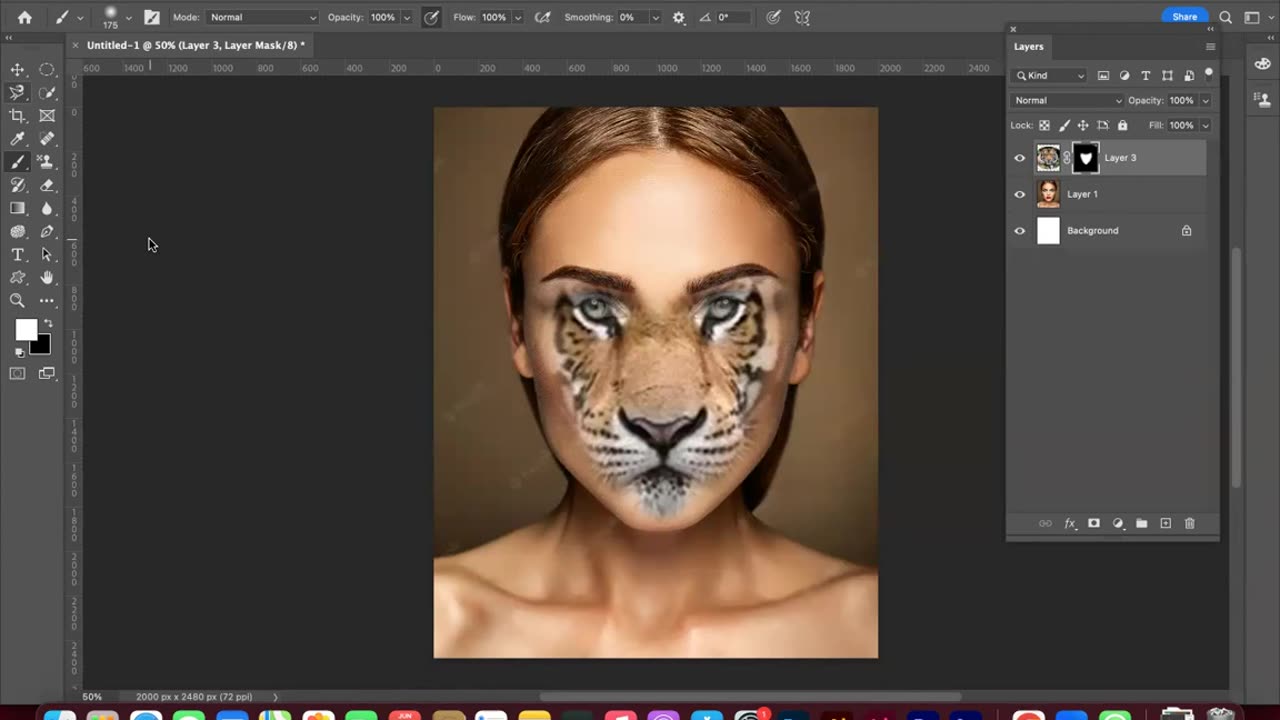Hide Layer 1 visibility eye

pyautogui.click(x=1019, y=194)
